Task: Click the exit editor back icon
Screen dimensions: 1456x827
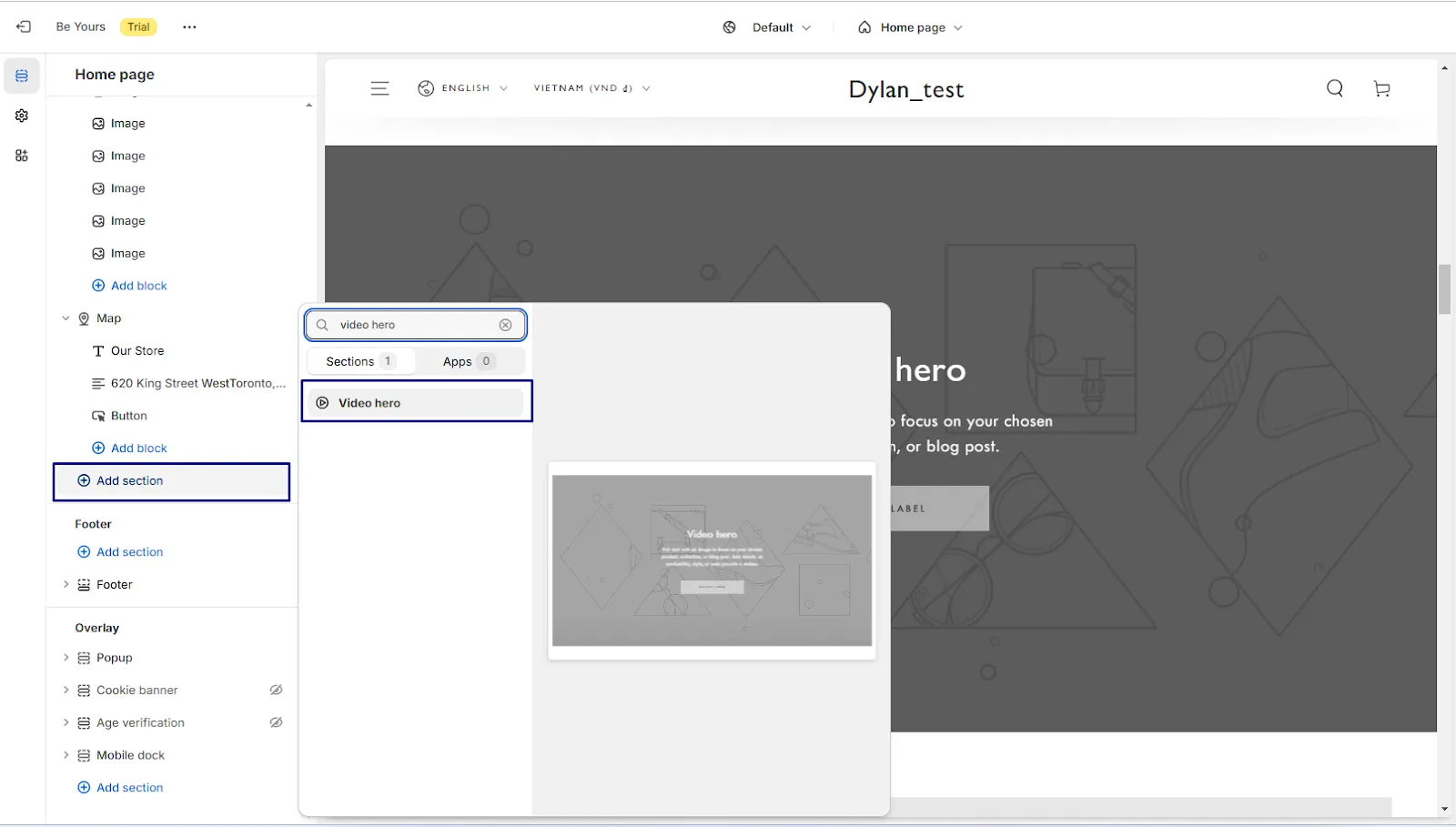Action: [x=24, y=27]
